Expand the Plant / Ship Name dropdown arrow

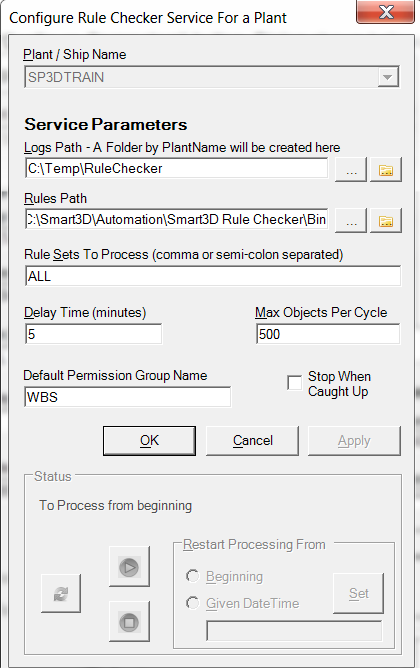[388, 77]
